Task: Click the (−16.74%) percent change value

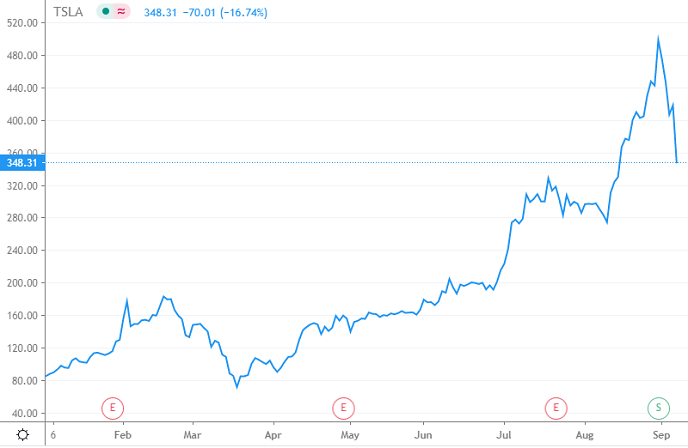Action: [244, 12]
